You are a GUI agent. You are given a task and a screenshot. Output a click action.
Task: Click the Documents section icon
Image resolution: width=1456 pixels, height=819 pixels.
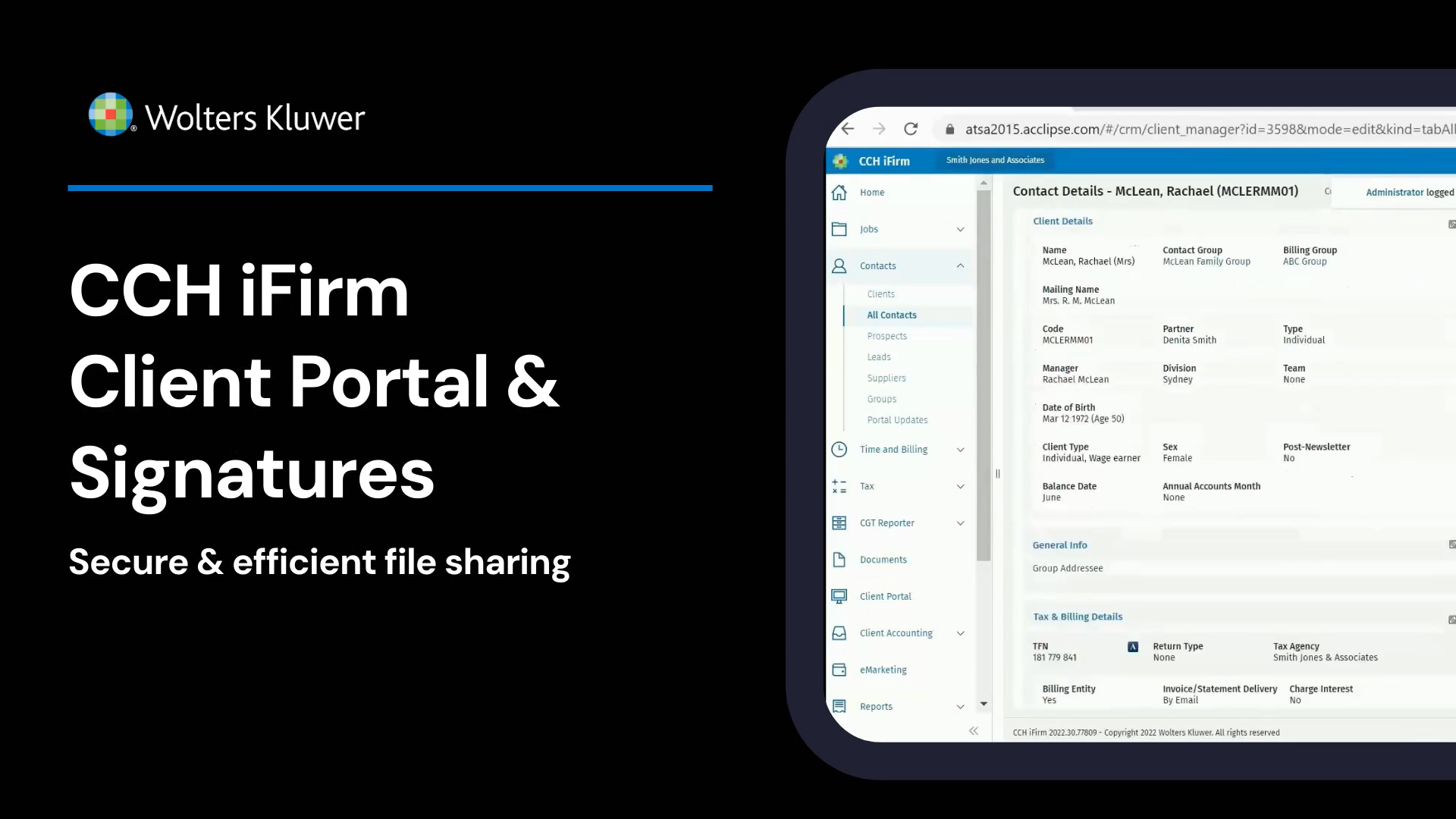click(x=839, y=558)
